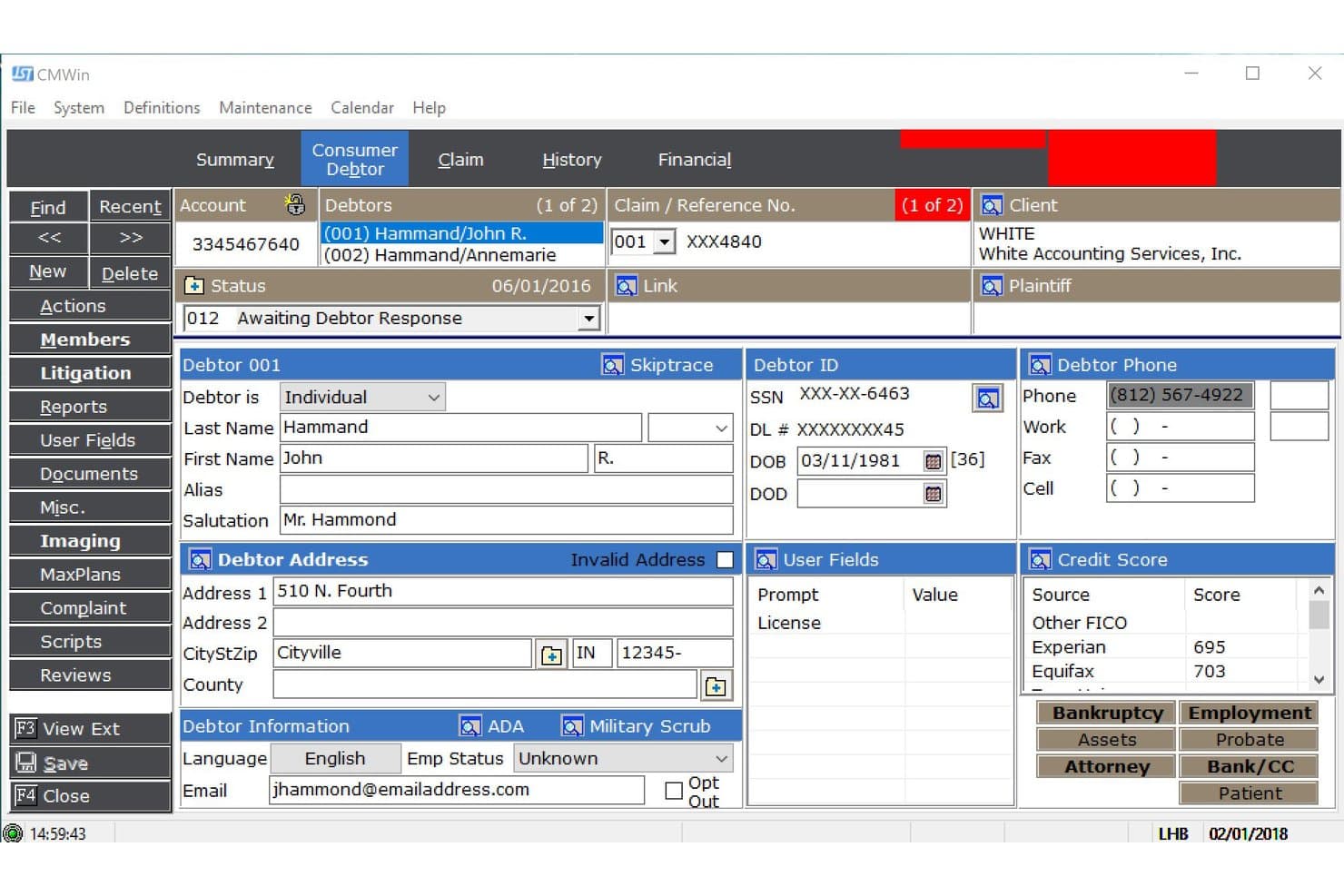Open the Client lookup magnifier icon

(x=992, y=205)
